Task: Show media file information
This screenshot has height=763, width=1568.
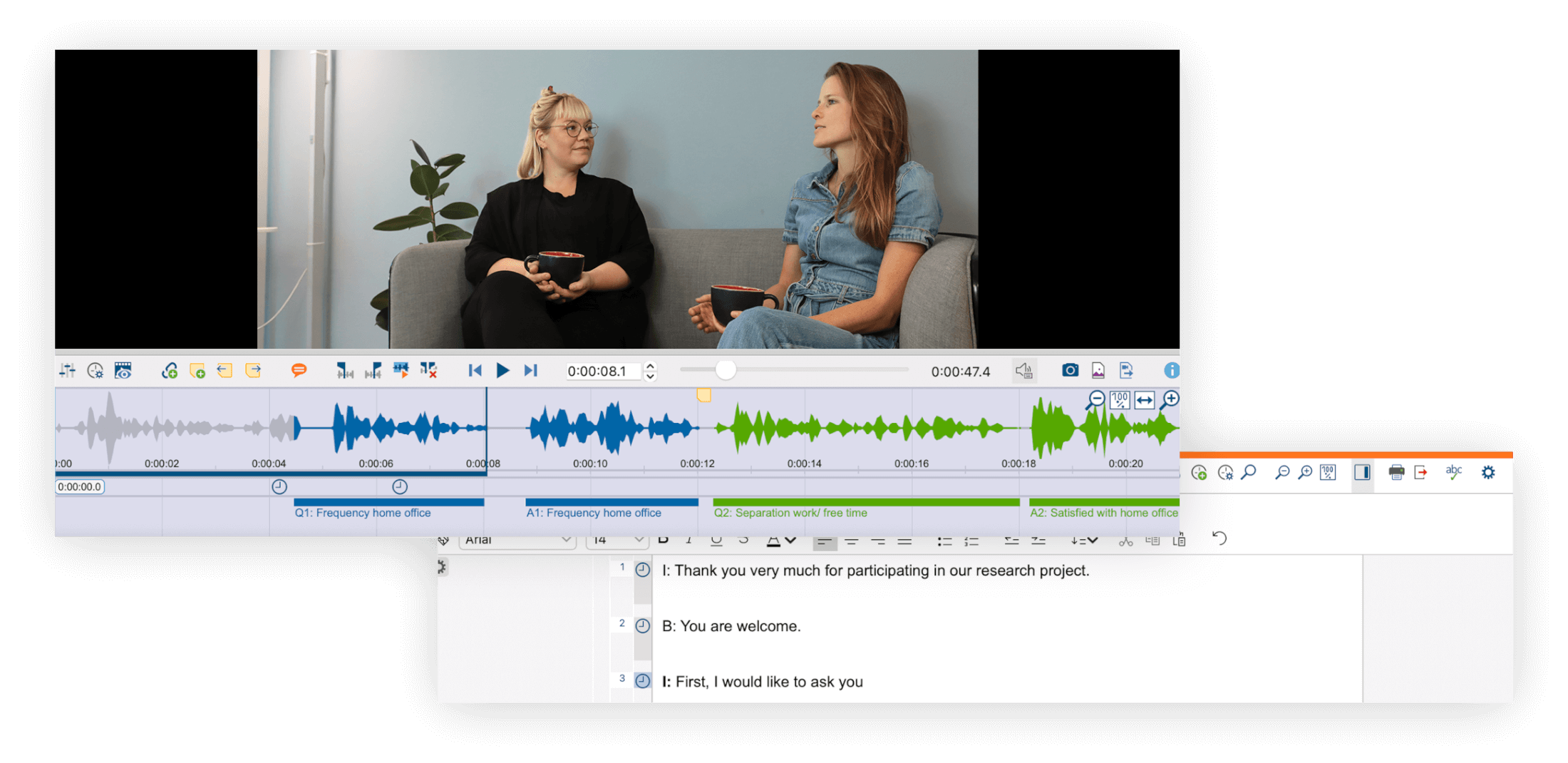Action: pyautogui.click(x=1172, y=370)
